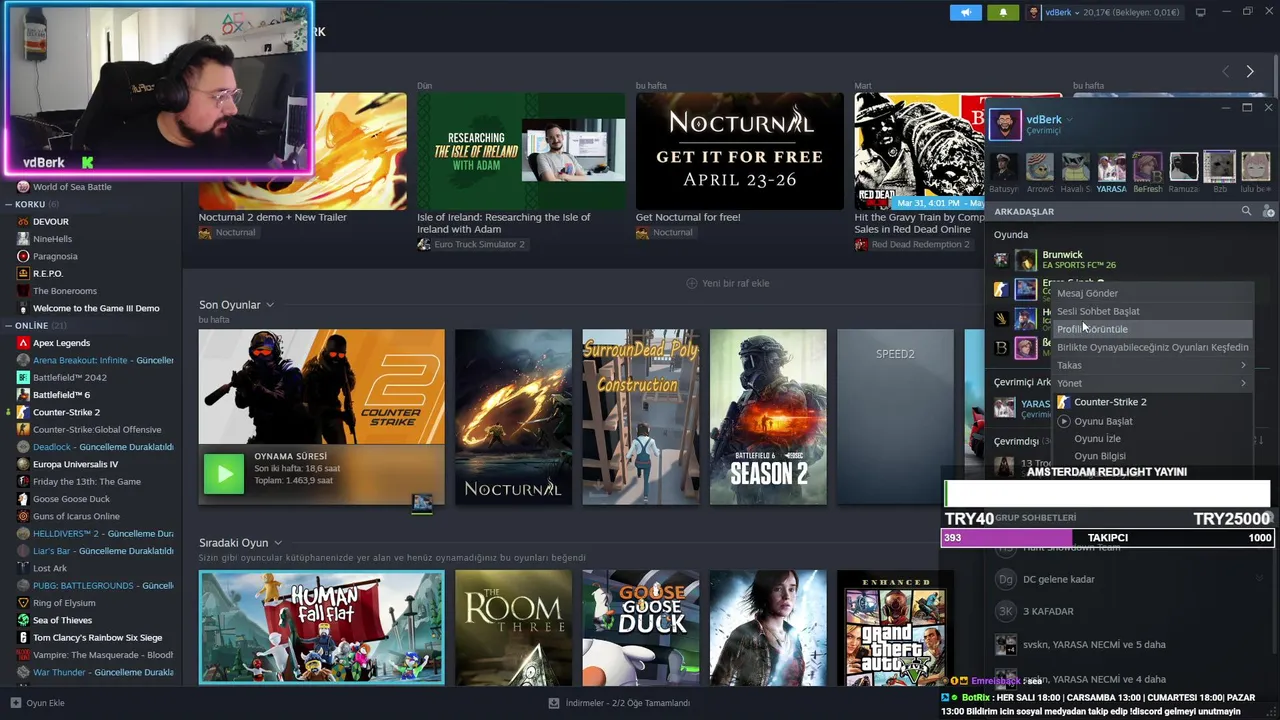Viewport: 1280px width, 720px height.
Task: Click the Counter-Strike 2 icon in context menu
Action: pos(1064,402)
